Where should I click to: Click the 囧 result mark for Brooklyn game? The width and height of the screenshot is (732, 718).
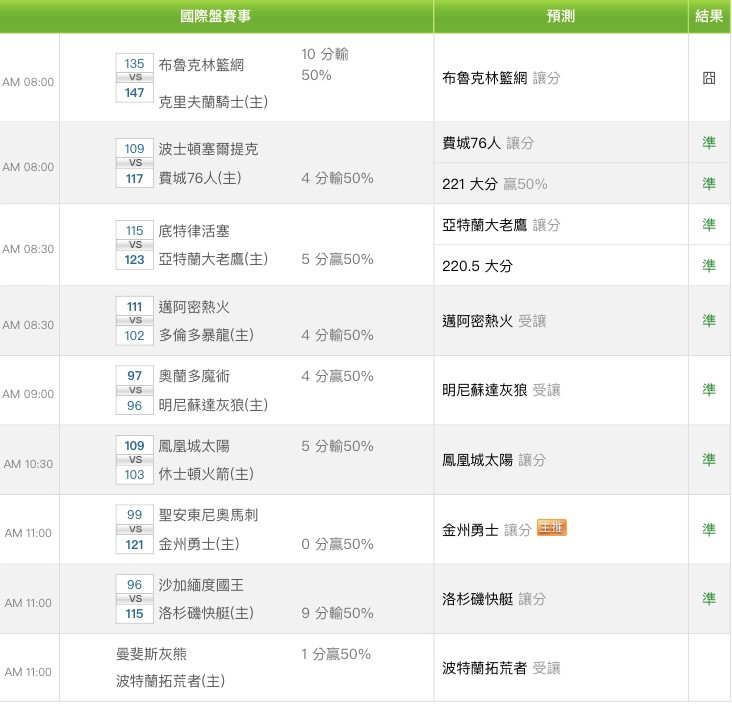tap(709, 78)
